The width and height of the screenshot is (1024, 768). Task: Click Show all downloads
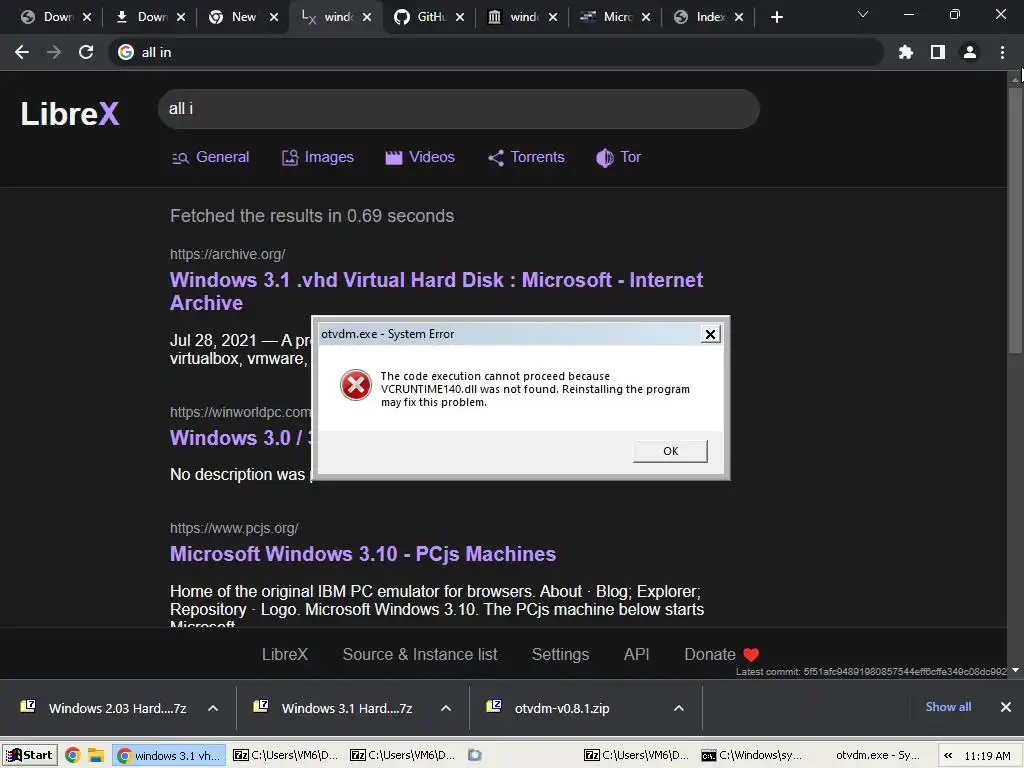948,707
